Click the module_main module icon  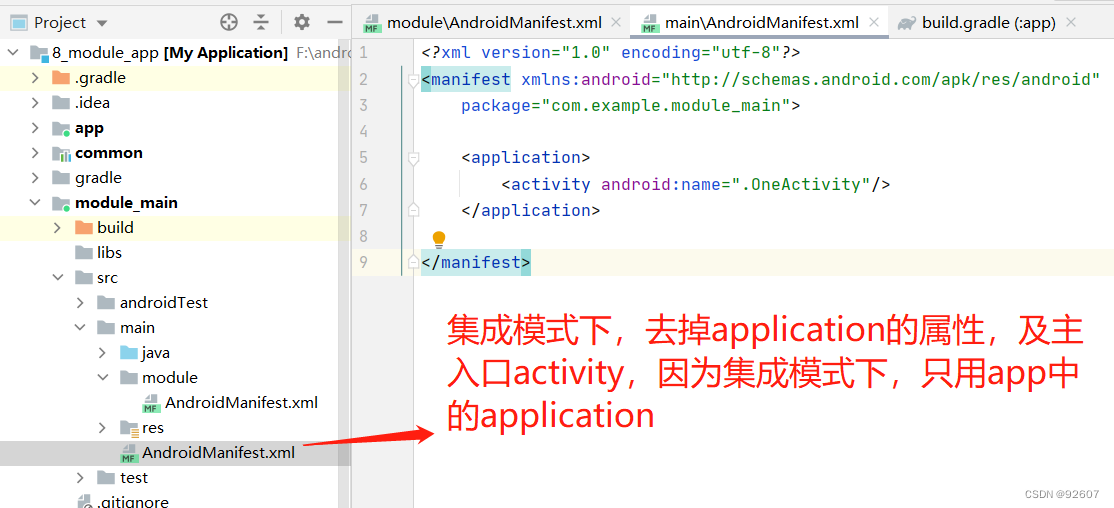(61, 203)
